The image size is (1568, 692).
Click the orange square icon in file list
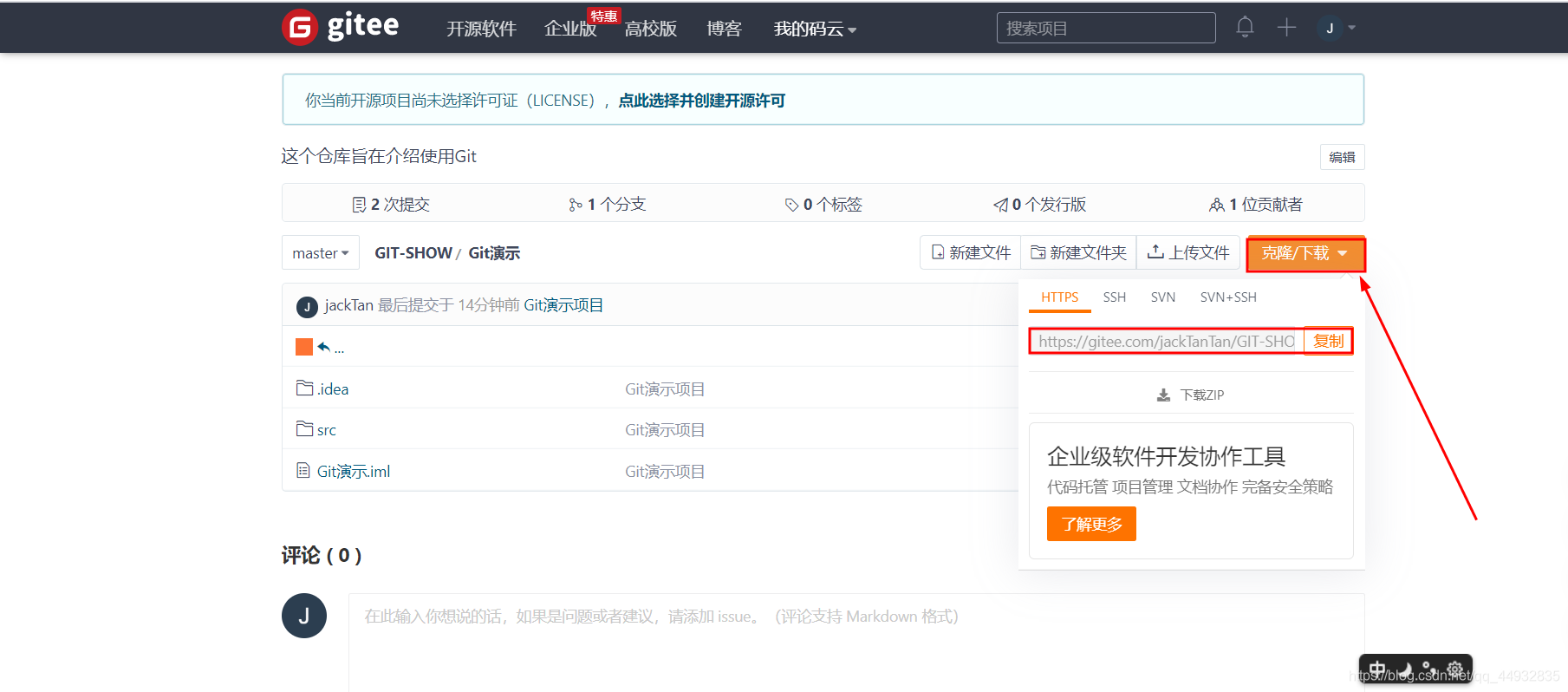(304, 347)
